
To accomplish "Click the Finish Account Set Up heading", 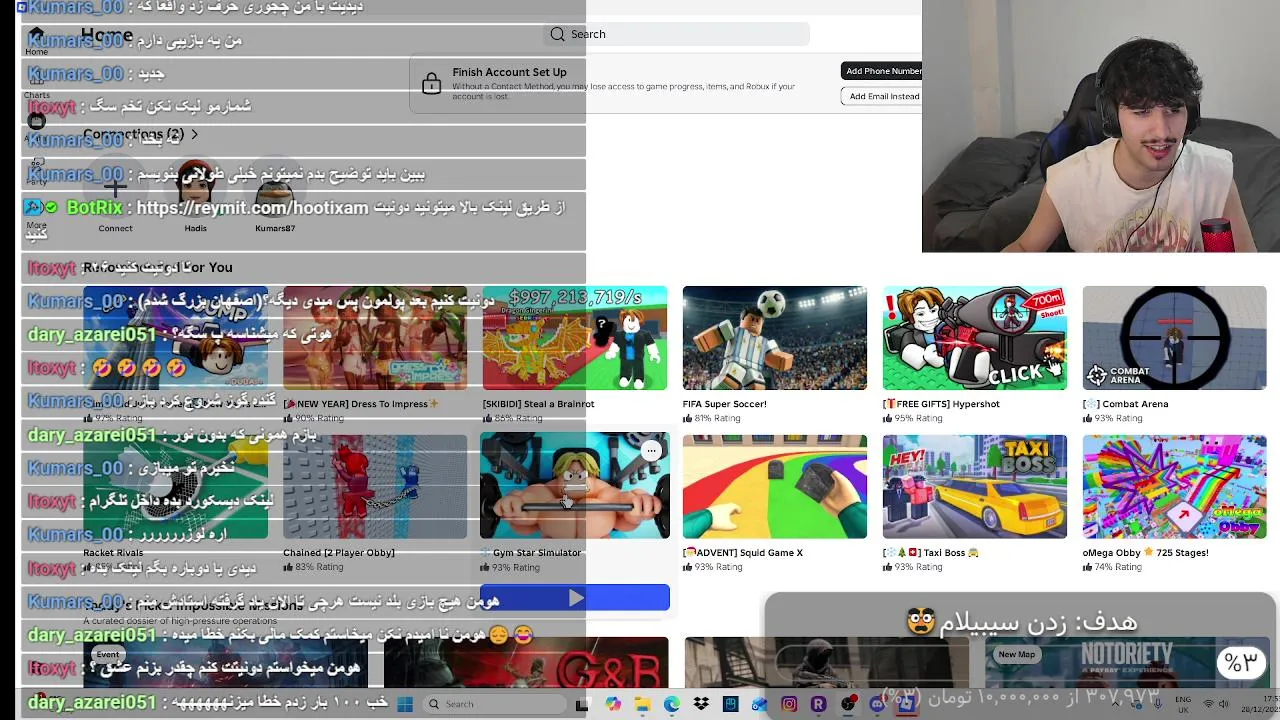I will [509, 72].
